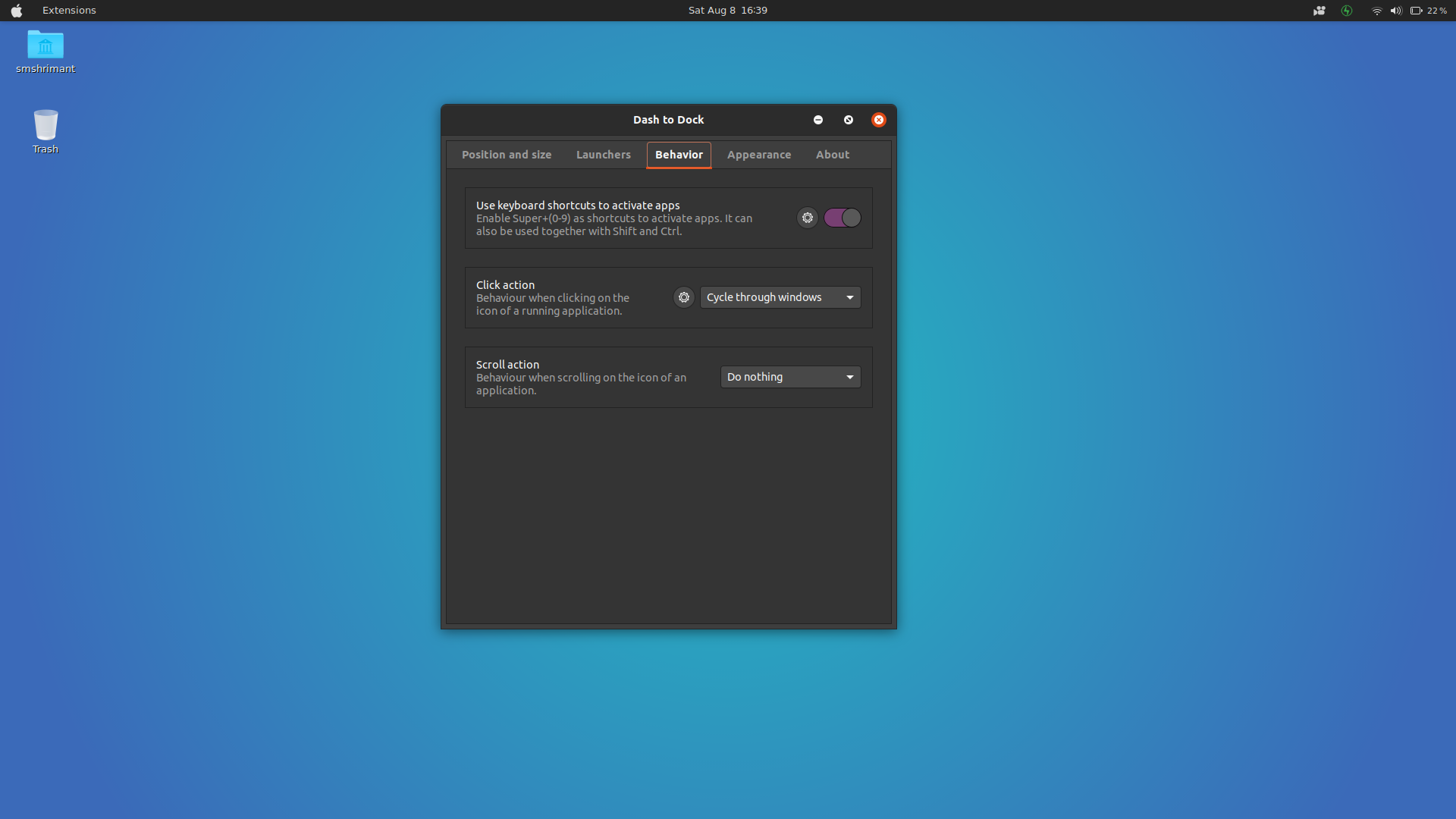Select the Behavior tab
The height and width of the screenshot is (819, 1456).
click(x=679, y=155)
